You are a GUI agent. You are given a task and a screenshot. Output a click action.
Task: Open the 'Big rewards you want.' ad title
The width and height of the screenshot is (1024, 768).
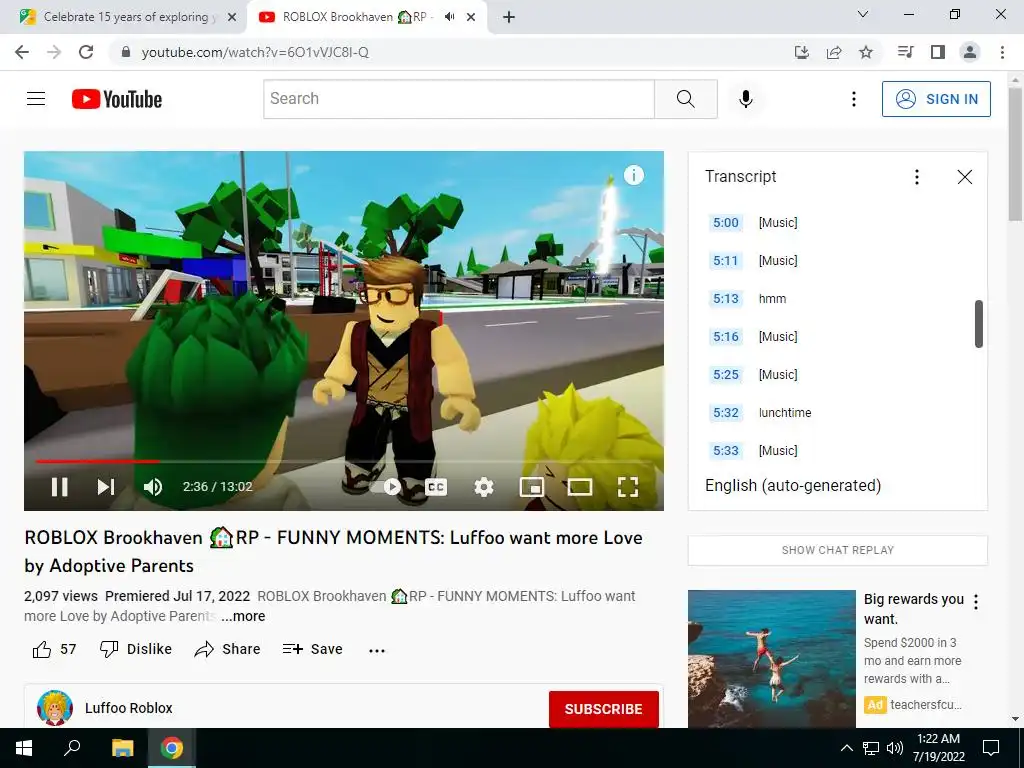913,609
